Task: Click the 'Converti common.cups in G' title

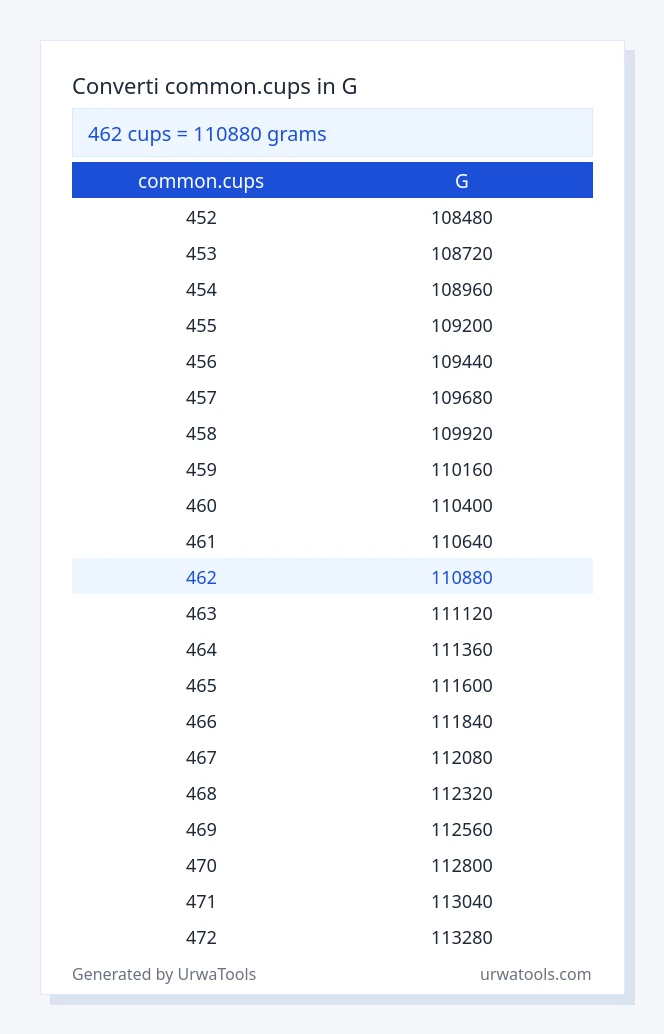Action: tap(214, 86)
